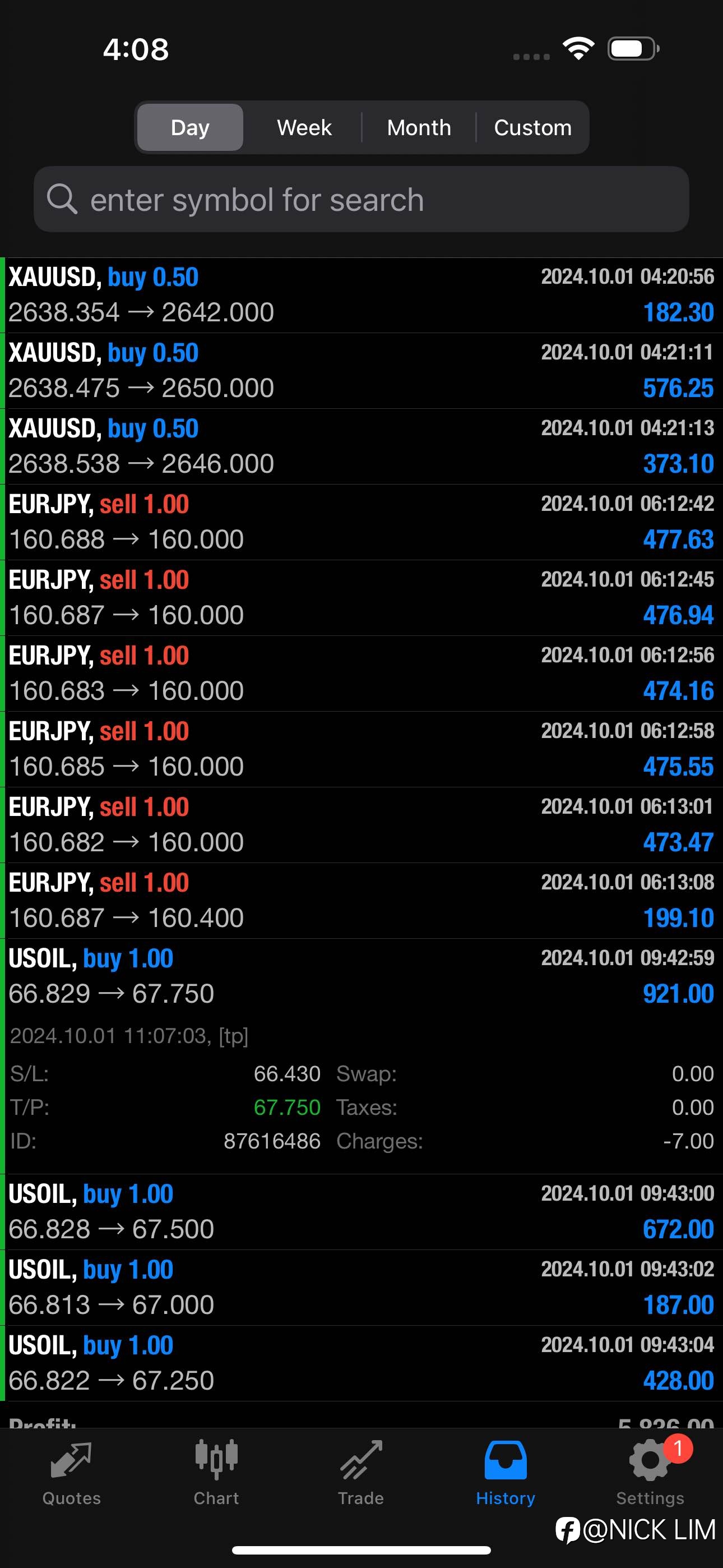
Task: Tap the price range 2638.475 → 2650.000
Action: click(x=141, y=388)
